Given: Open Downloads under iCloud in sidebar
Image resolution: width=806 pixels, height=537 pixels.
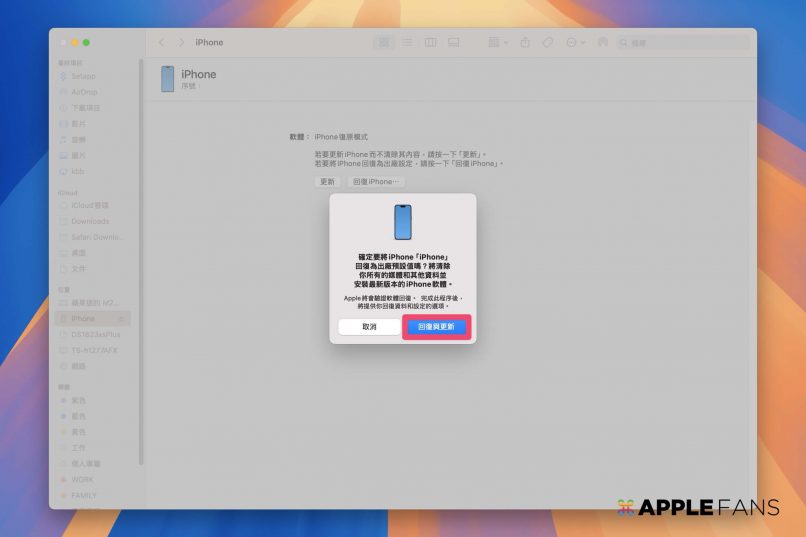Looking at the screenshot, I should tap(90, 221).
